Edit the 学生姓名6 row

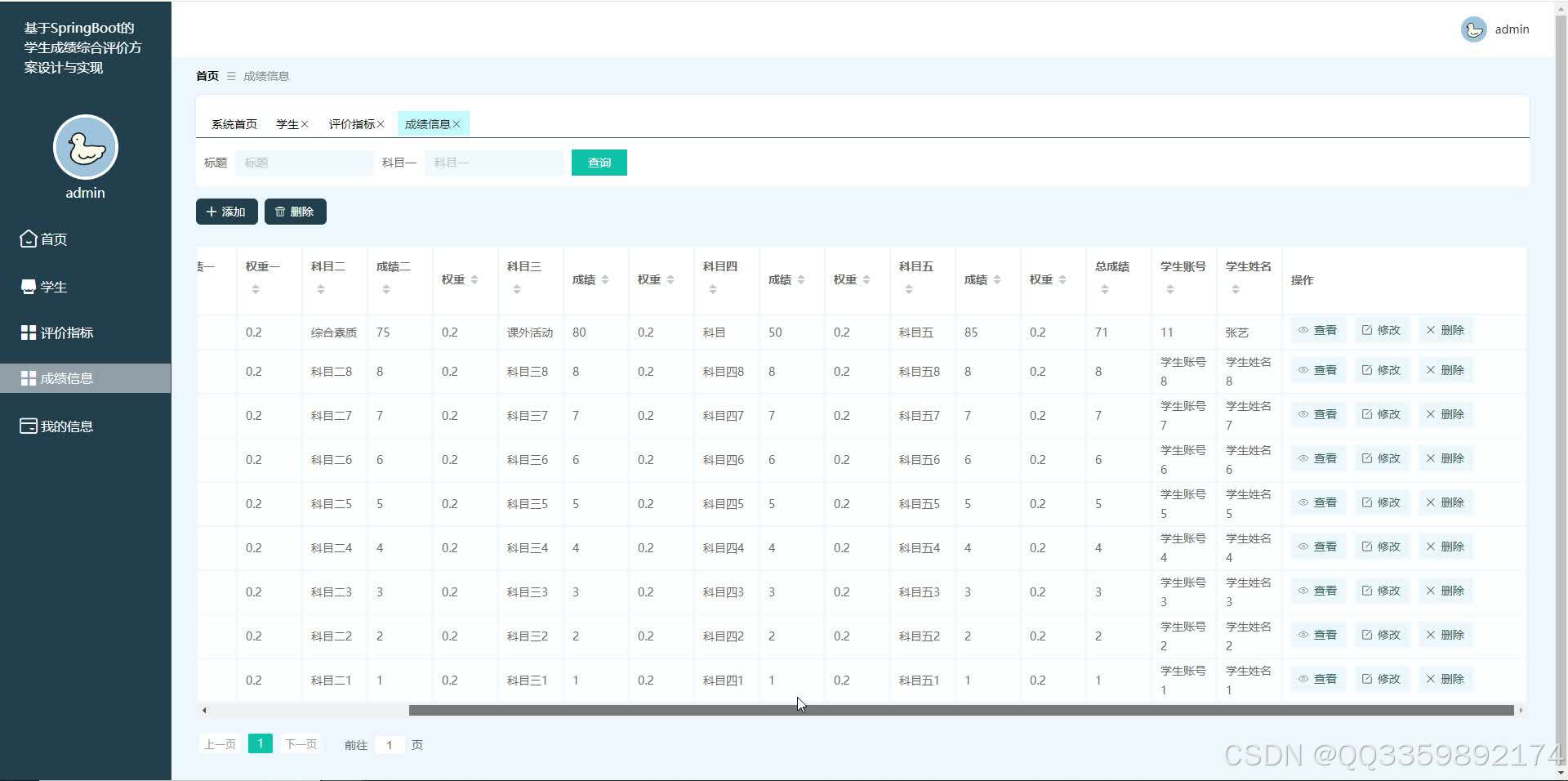point(1381,458)
